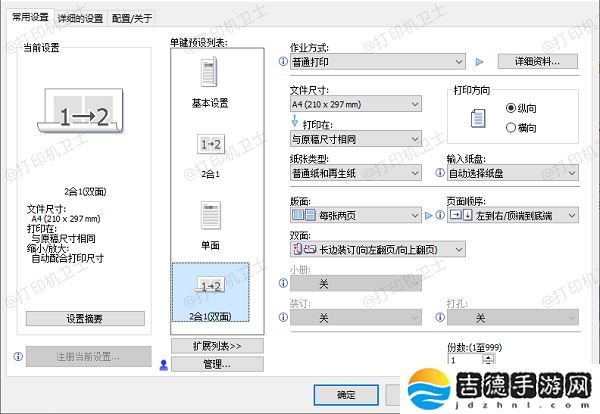Click info icon beside 注册当前设置

(18, 356)
